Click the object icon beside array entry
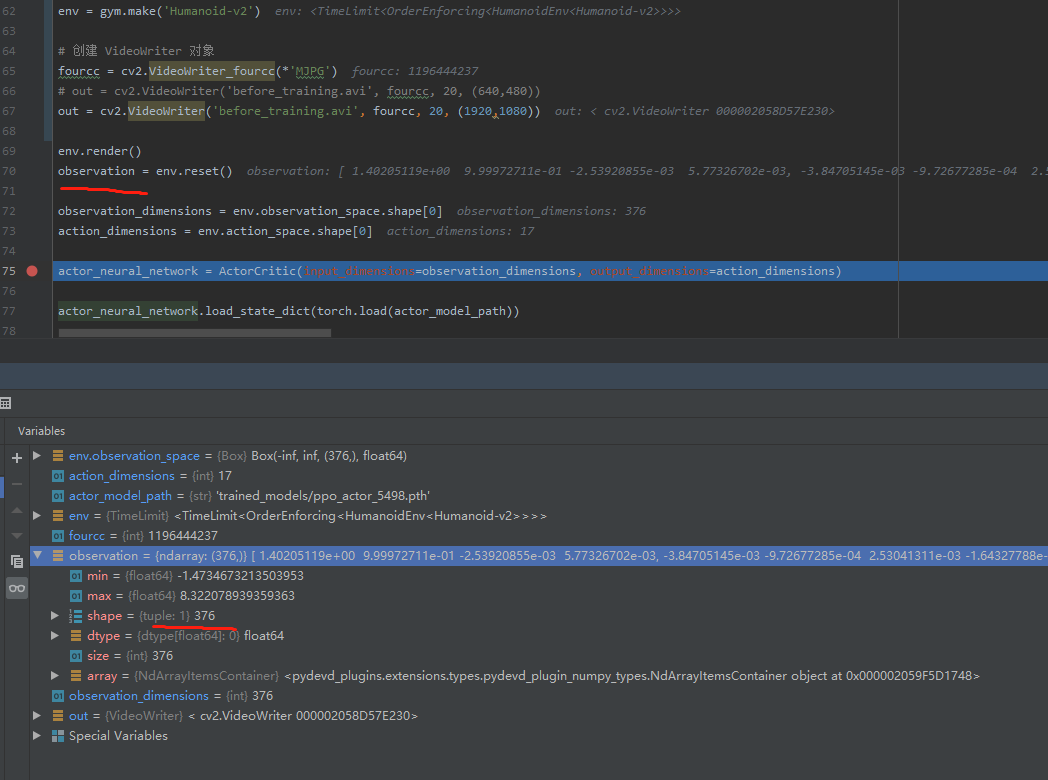The height and width of the screenshot is (780, 1048). pyautogui.click(x=76, y=676)
